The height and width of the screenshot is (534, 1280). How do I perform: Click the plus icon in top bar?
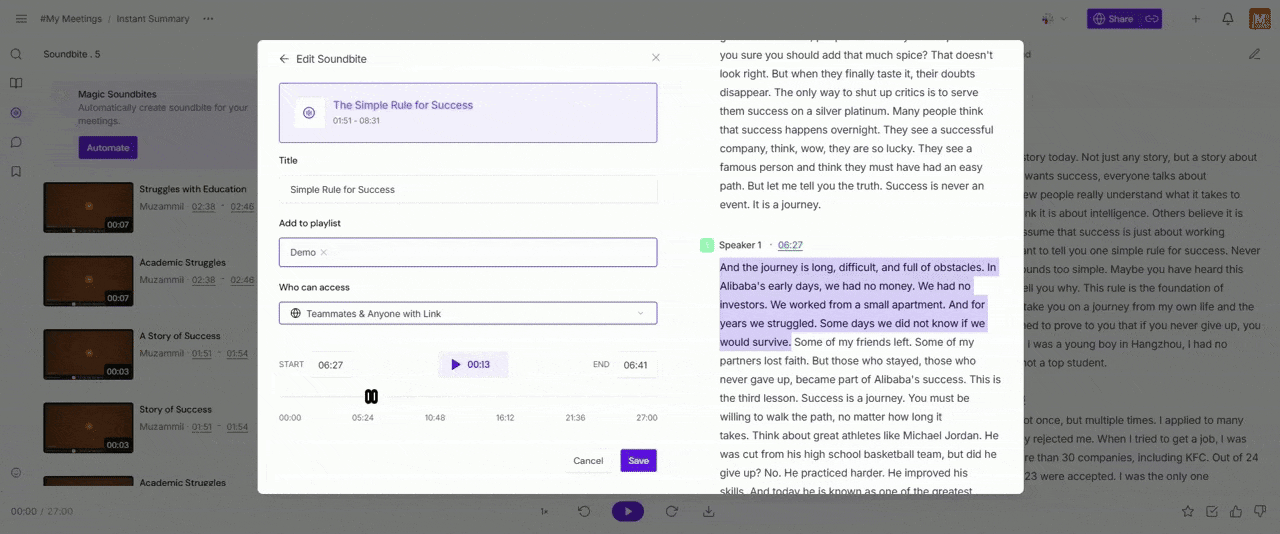1196,19
